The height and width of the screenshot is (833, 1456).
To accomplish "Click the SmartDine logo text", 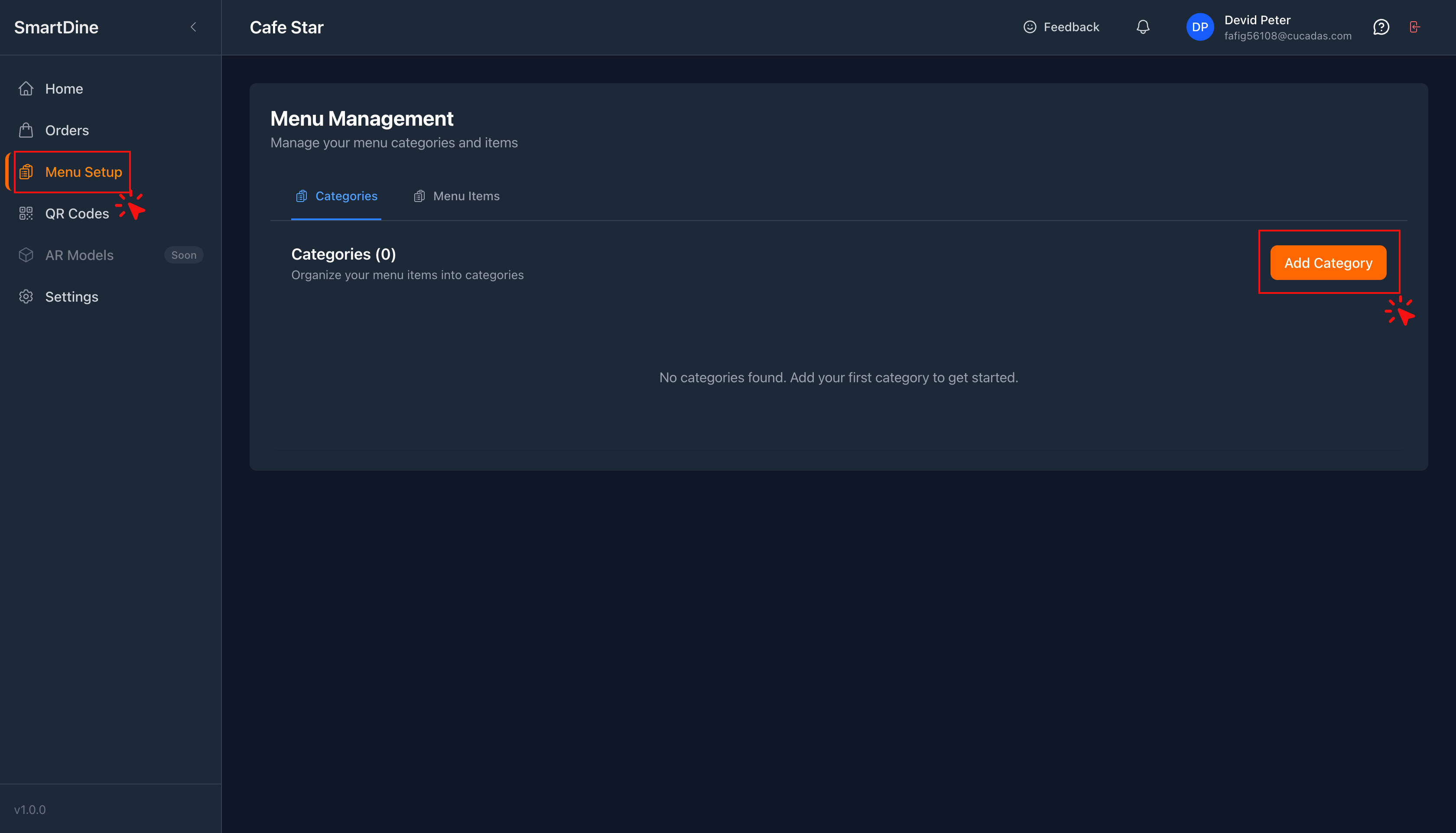I will click(56, 27).
